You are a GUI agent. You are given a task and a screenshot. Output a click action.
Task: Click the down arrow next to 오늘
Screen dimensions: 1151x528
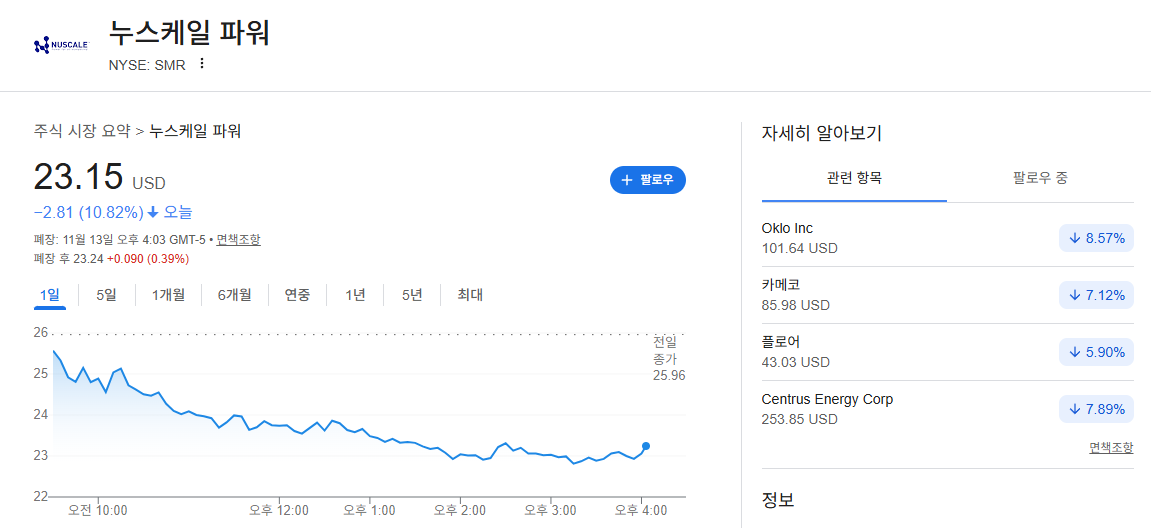pyautogui.click(x=153, y=212)
